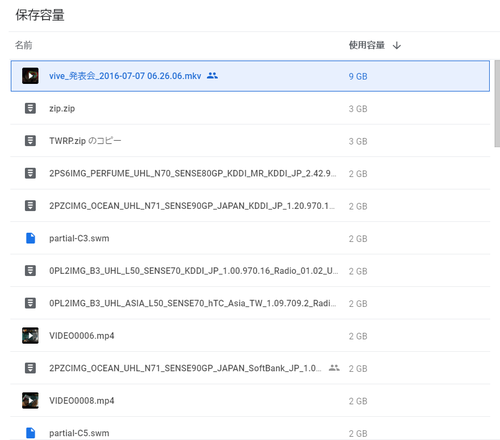500x440 pixels.
Task: Toggle sort direction arrow next to 使用容量
Action: 397,45
